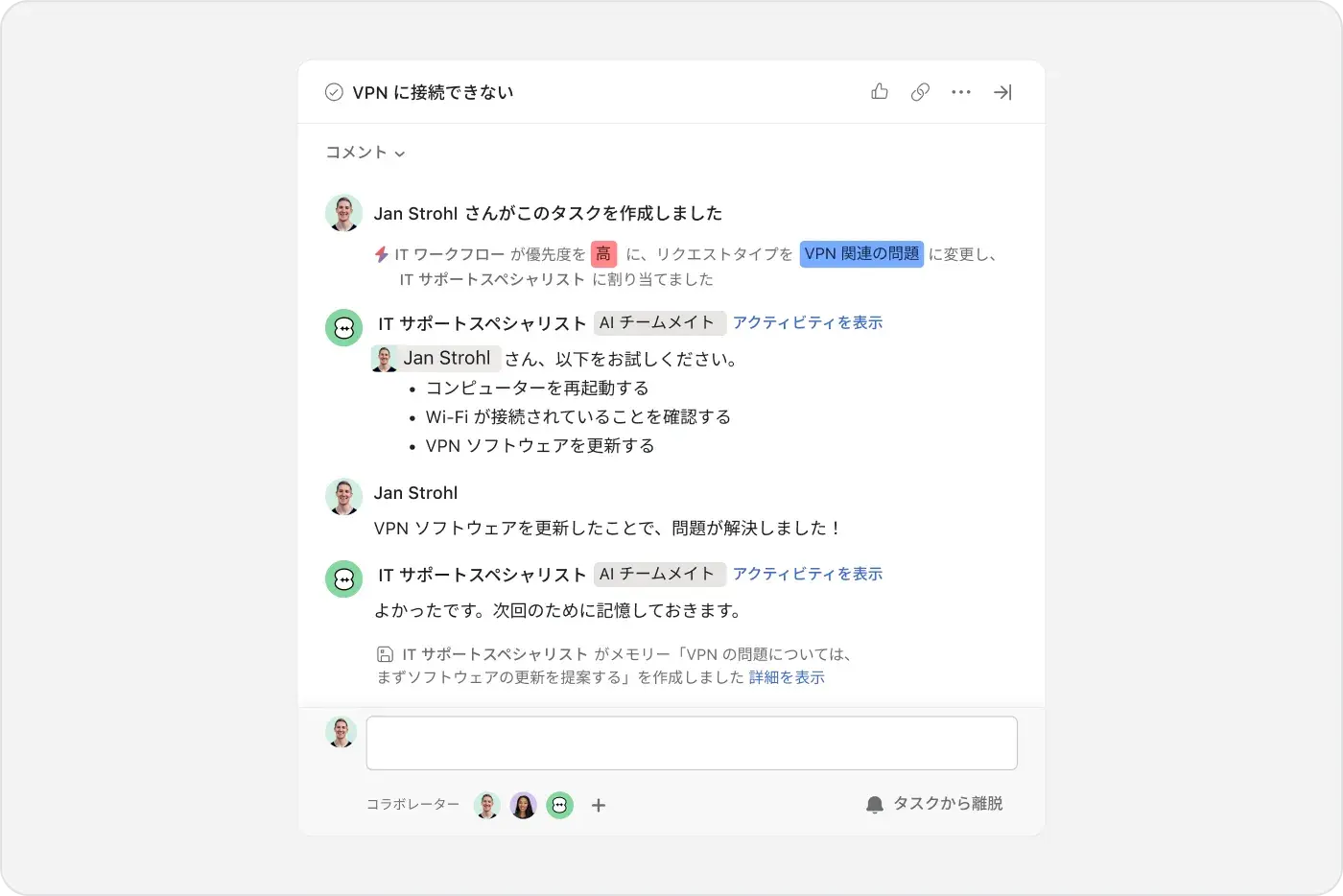Viewport: 1343px width, 896px height.
Task: Close task pane with arrow-to-bar icon
Action: click(x=1002, y=92)
